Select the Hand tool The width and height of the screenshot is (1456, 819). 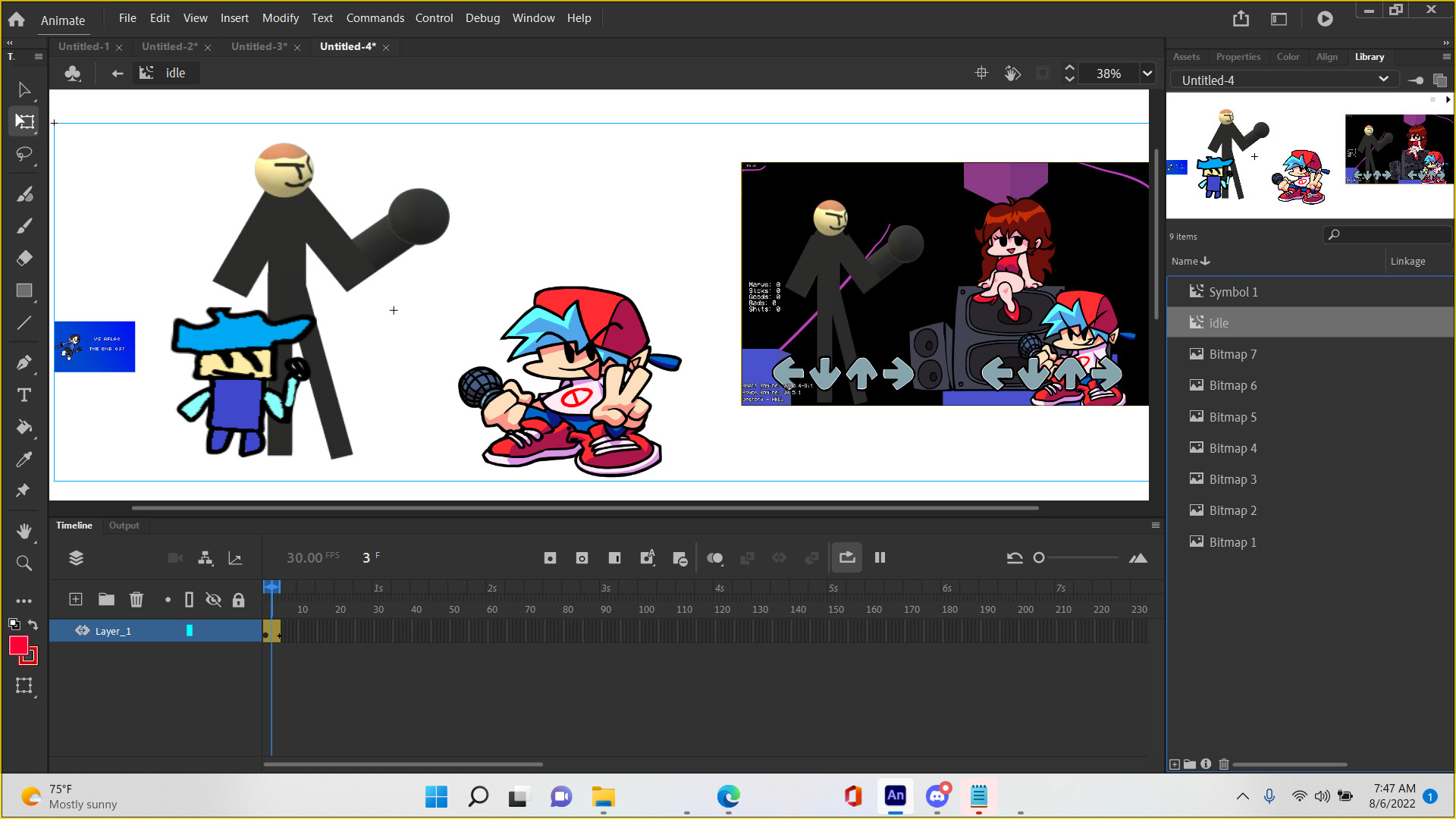[24, 531]
